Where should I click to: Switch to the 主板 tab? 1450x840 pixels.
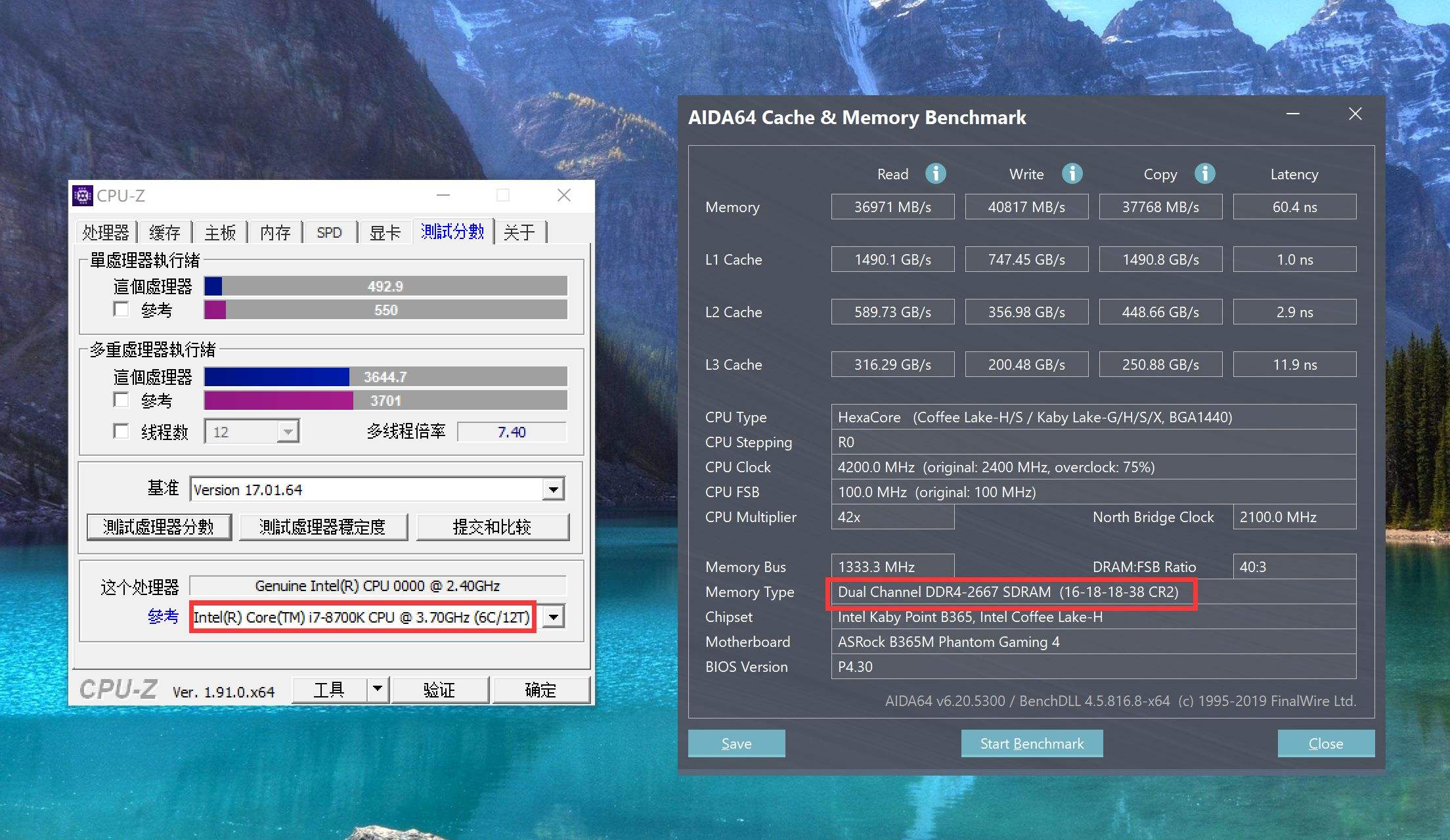point(219,232)
